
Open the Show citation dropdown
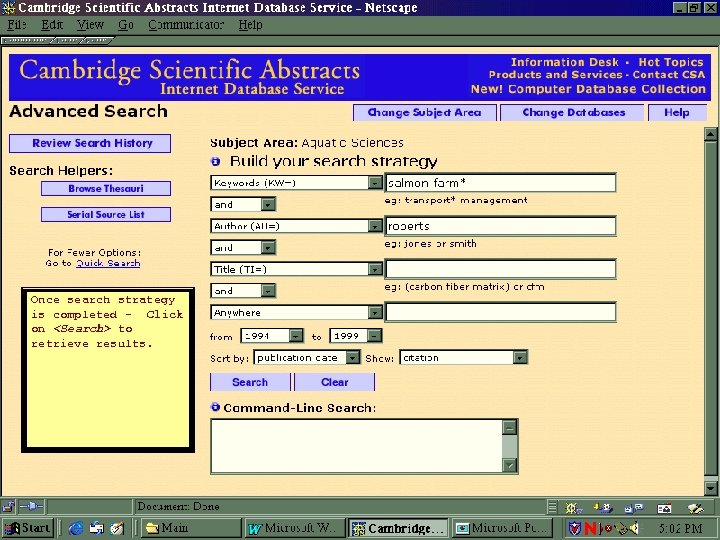(520, 358)
